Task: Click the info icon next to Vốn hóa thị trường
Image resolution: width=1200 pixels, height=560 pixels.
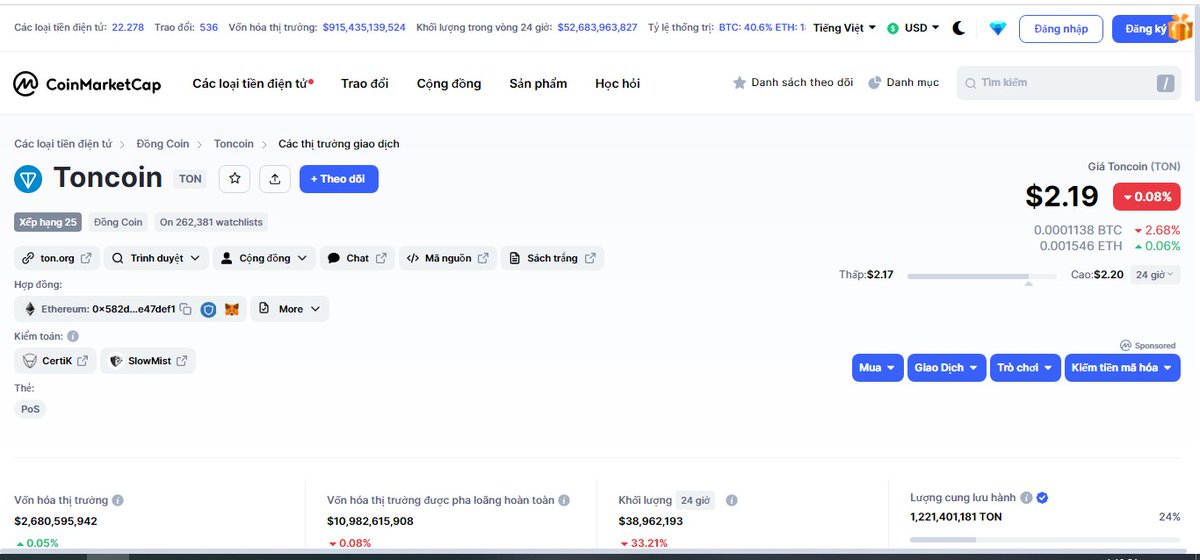Action: click(118, 500)
